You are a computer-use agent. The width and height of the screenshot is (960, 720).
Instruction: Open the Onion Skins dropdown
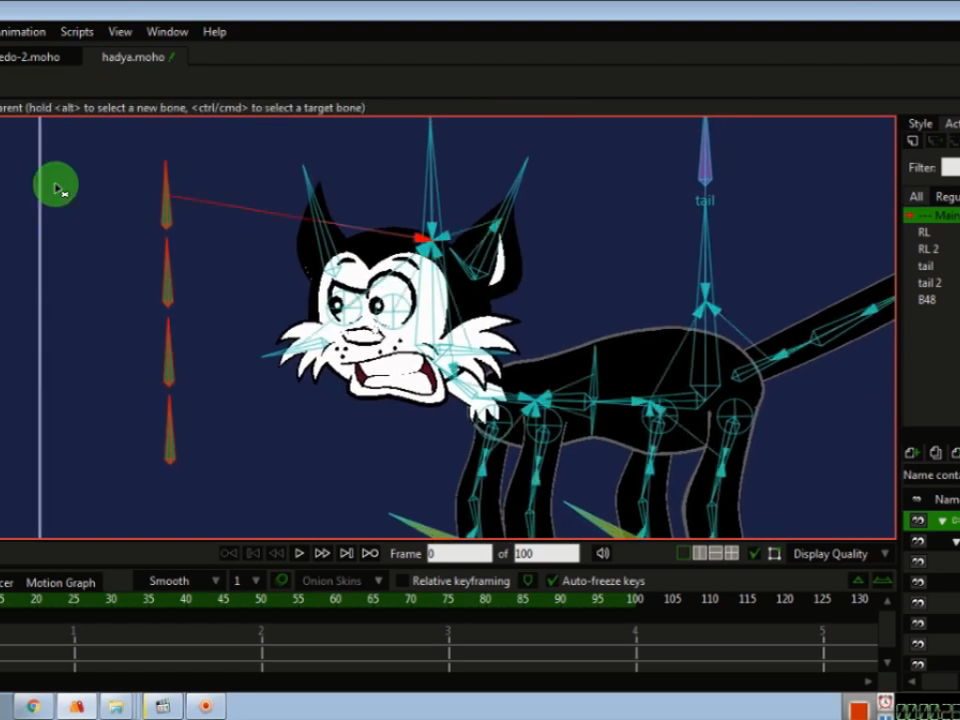point(341,580)
